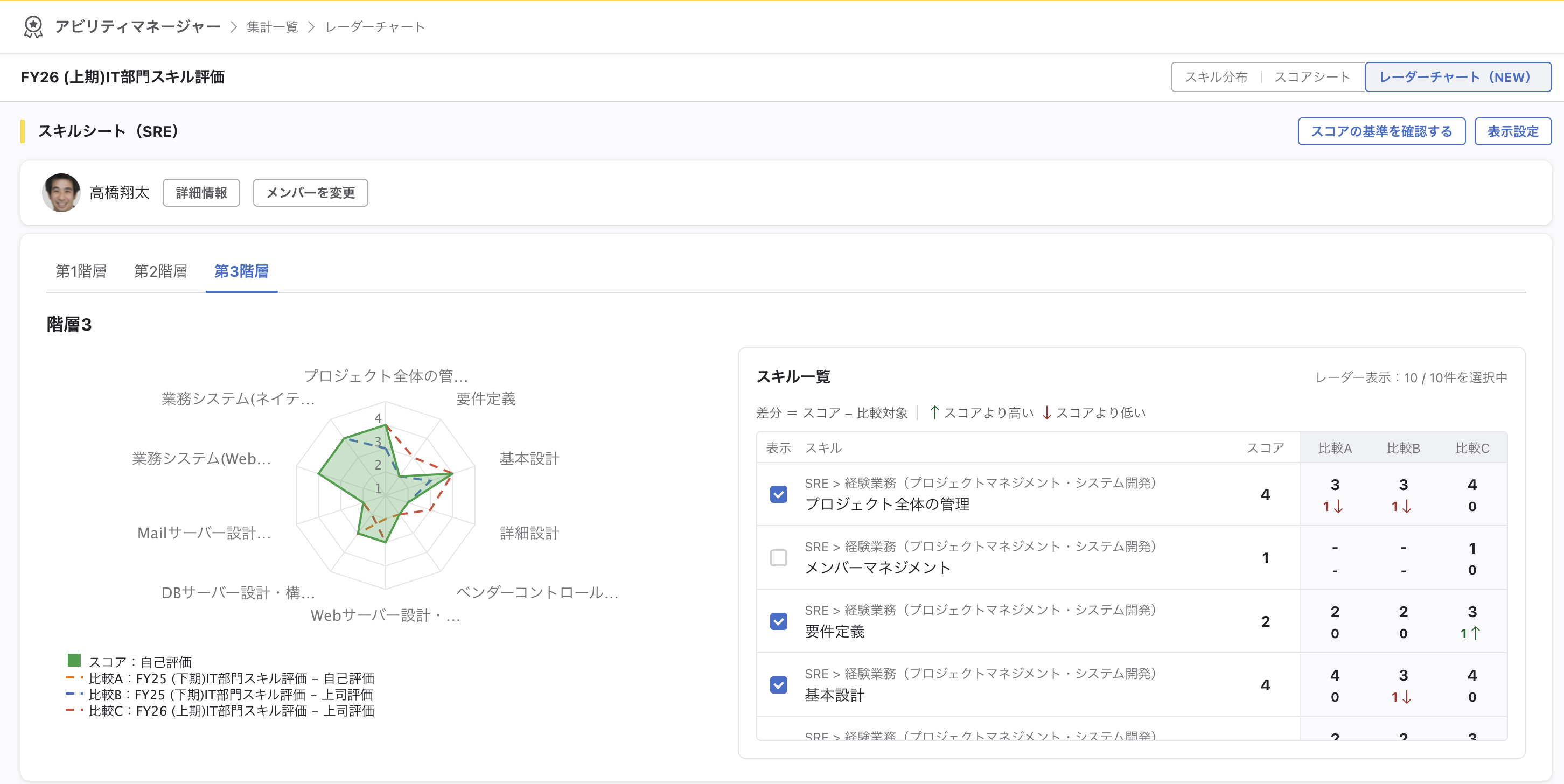The height and width of the screenshot is (784, 1564).
Task: Select レーダーチャート（NEW）tab
Action: coord(1458,77)
